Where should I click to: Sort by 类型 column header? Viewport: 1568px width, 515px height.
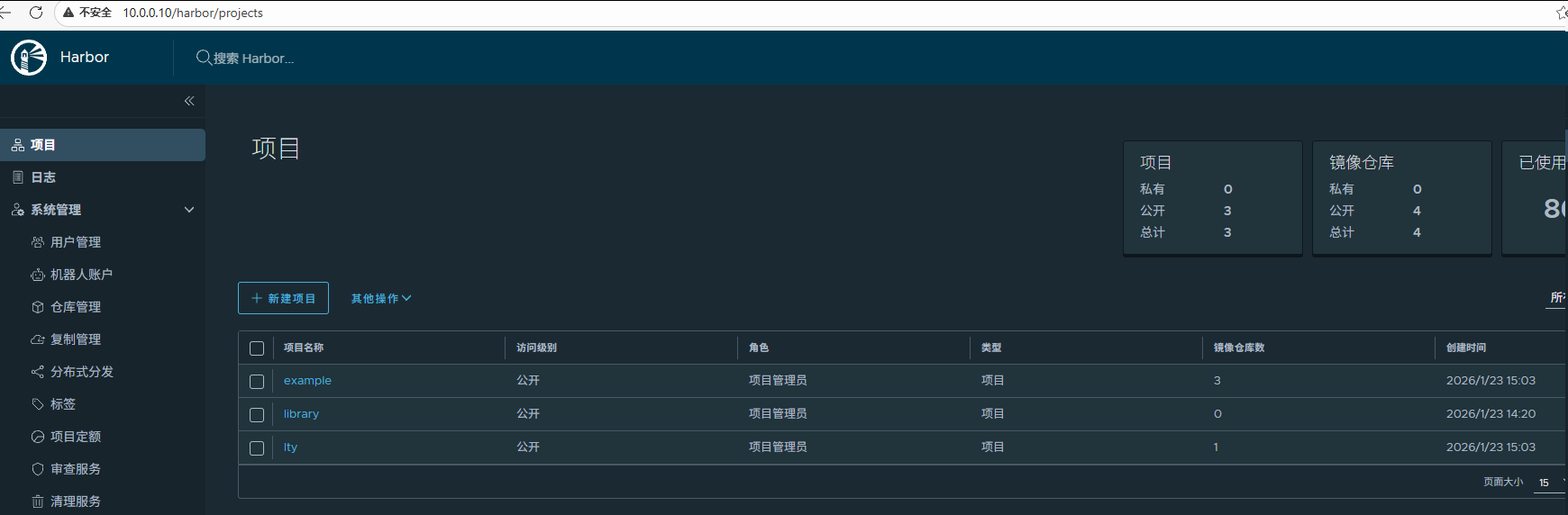(991, 348)
